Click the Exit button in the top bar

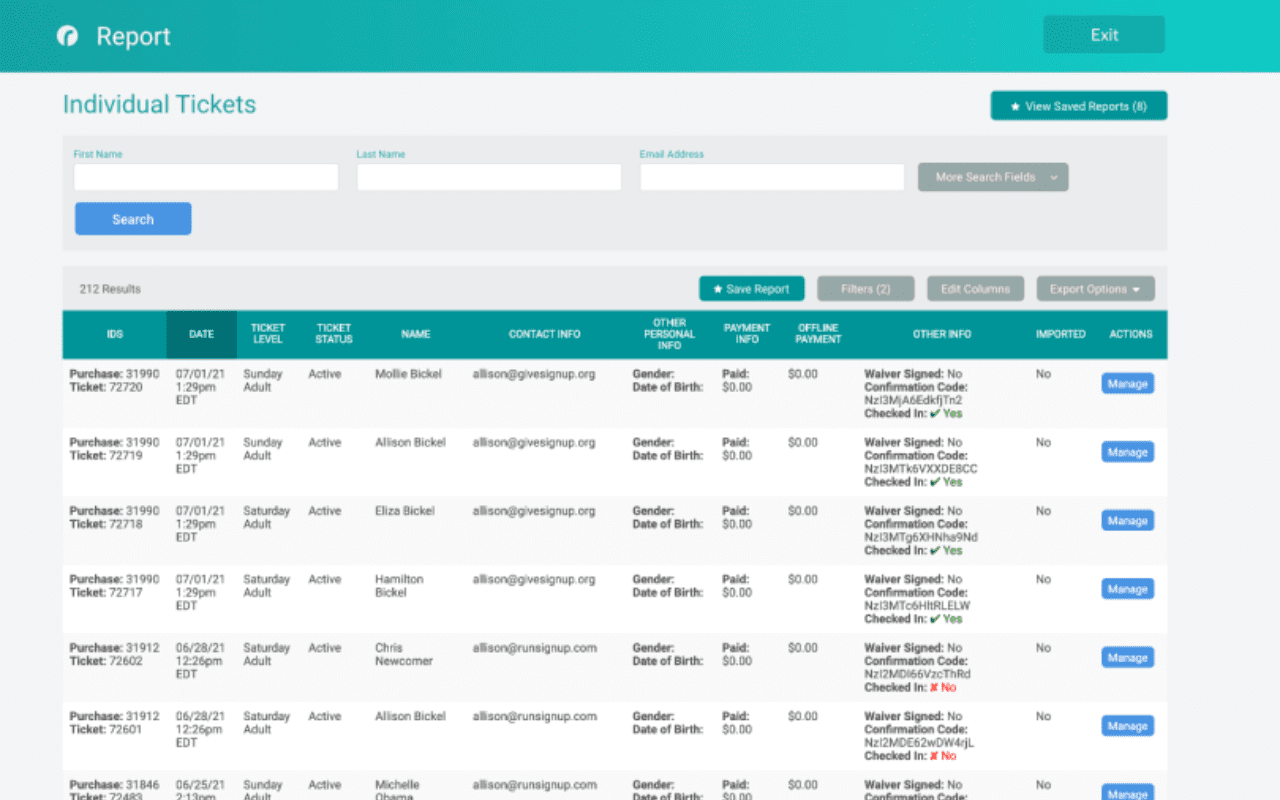(x=1103, y=34)
